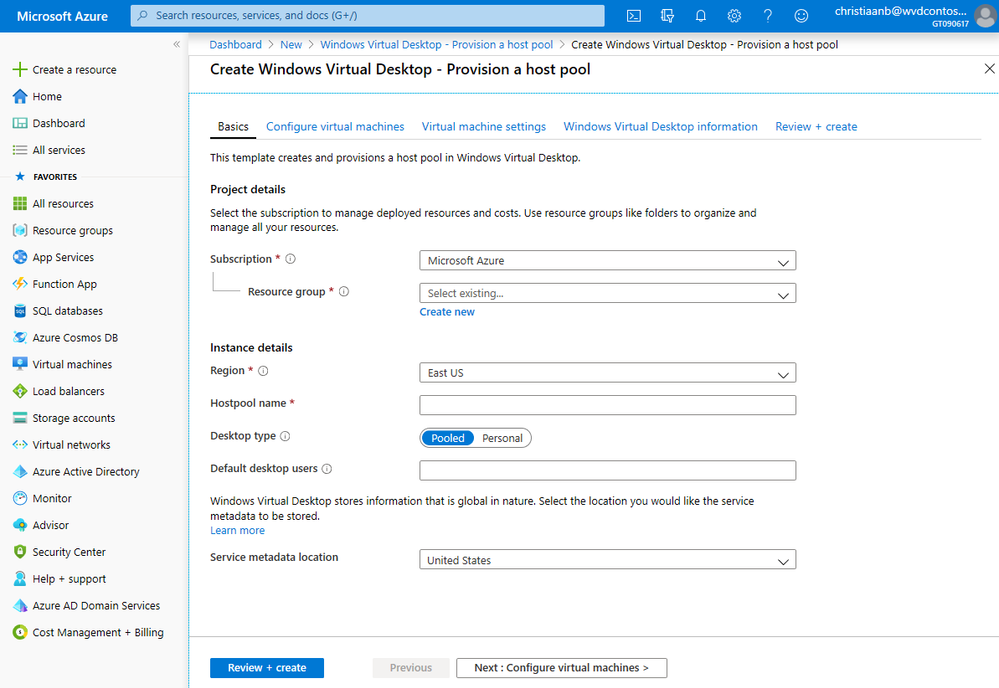The height and width of the screenshot is (688, 999).
Task: Go to Dashboard via breadcrumb
Action: 236,45
